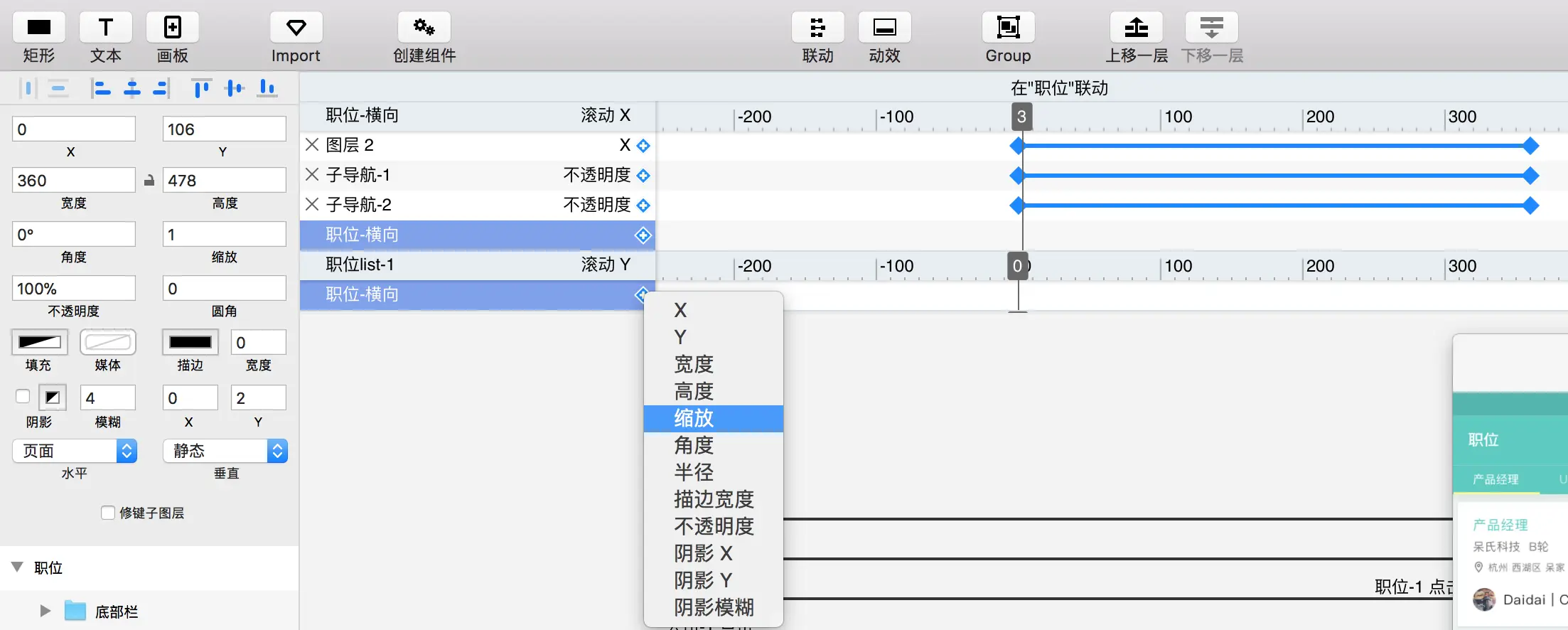
Task: Open the 描边 stroke color swatch
Action: [190, 342]
